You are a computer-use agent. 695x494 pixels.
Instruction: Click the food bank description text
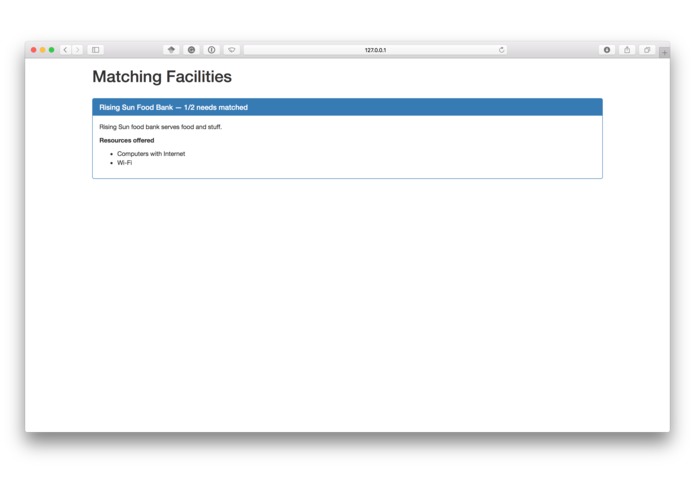click(160, 127)
